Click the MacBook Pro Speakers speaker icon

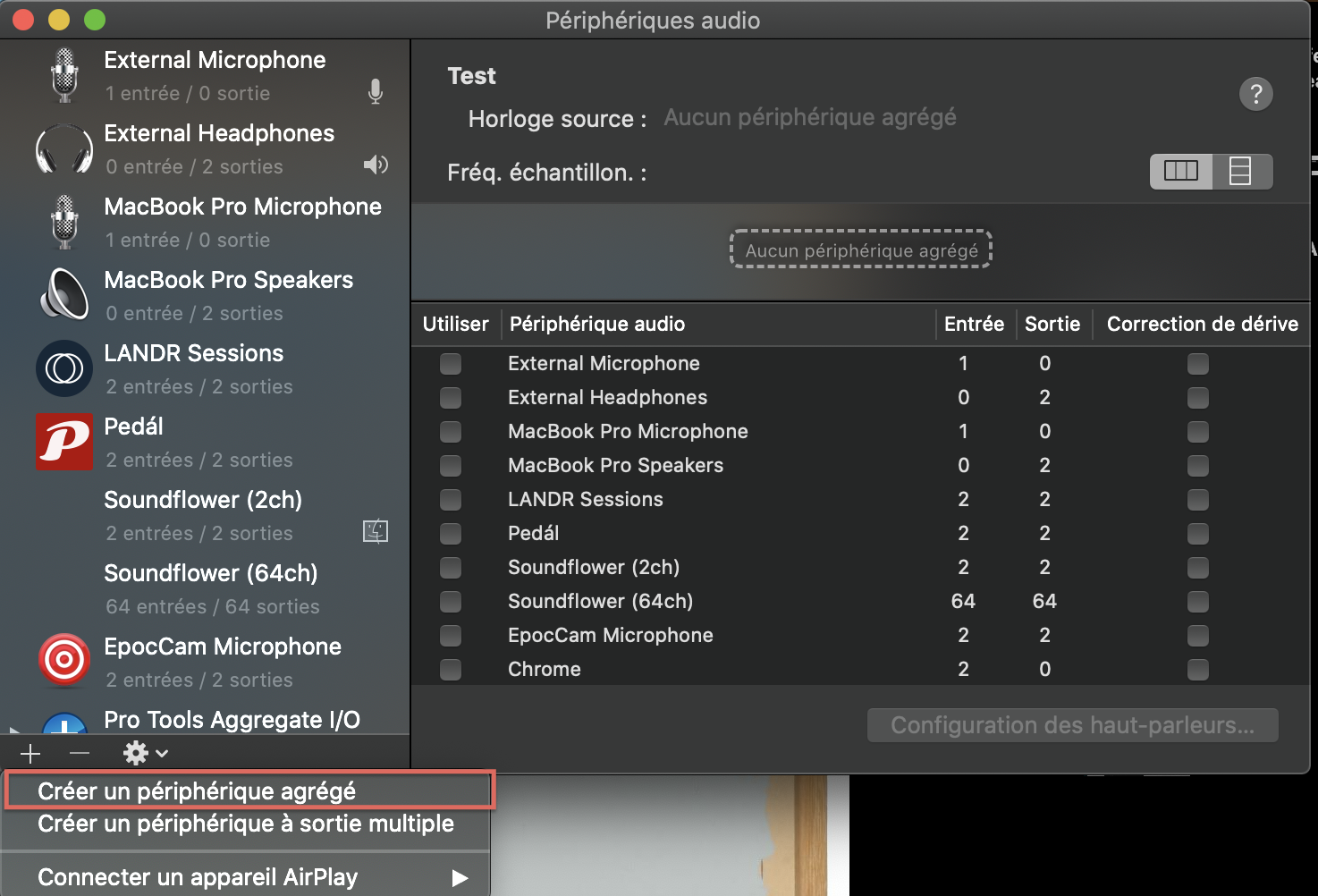point(64,294)
